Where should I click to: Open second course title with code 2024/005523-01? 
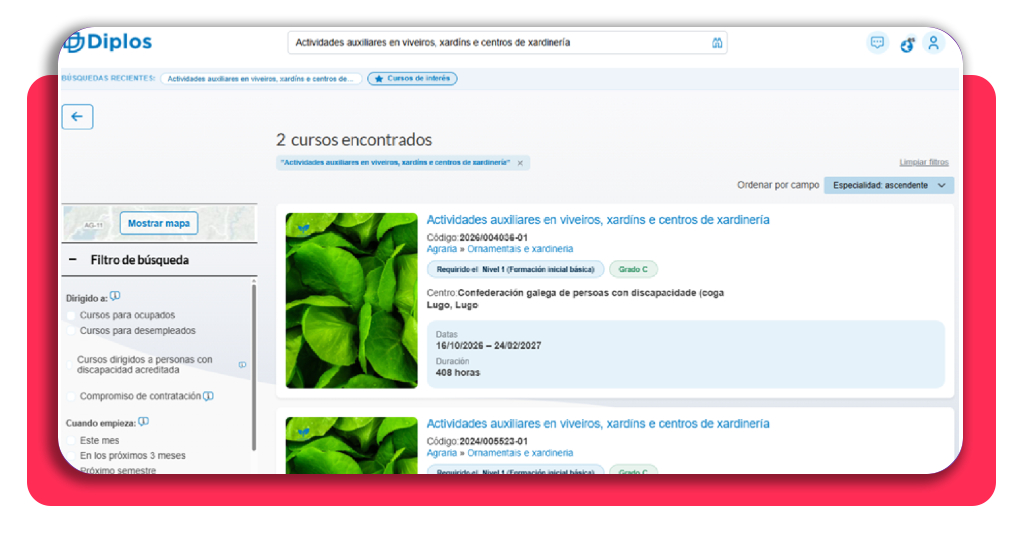[598, 424]
